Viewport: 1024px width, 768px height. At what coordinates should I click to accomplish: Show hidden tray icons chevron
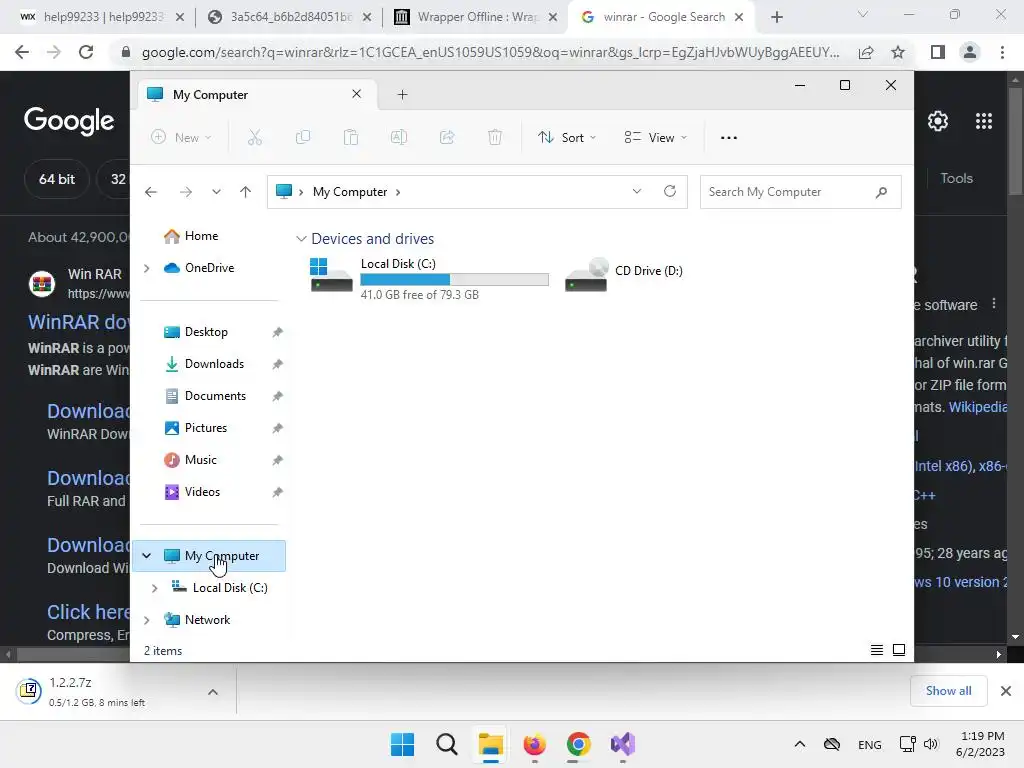click(x=799, y=744)
